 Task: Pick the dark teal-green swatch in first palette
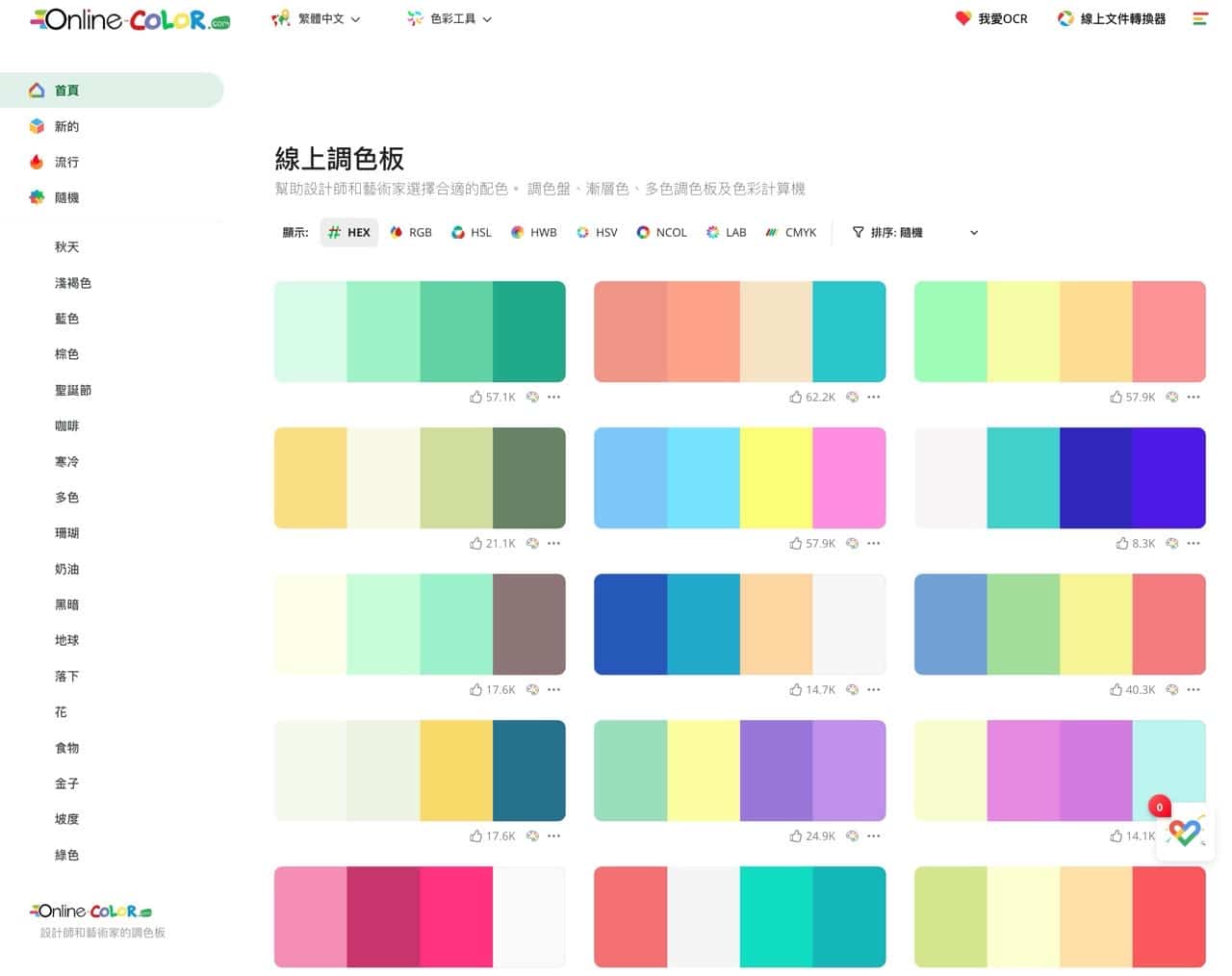pyautogui.click(x=528, y=331)
